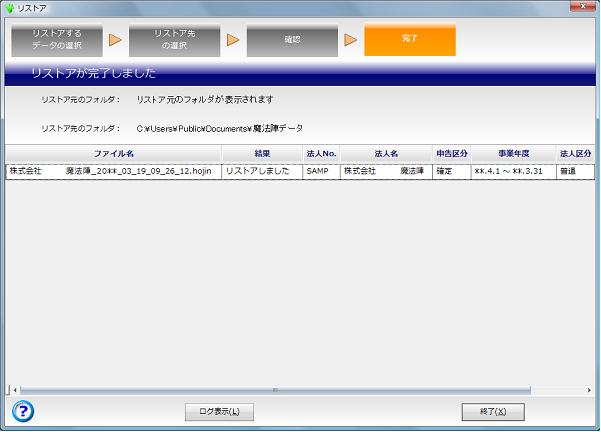Select the 確認 step
Screen dimensions: 601x432
[292, 40]
